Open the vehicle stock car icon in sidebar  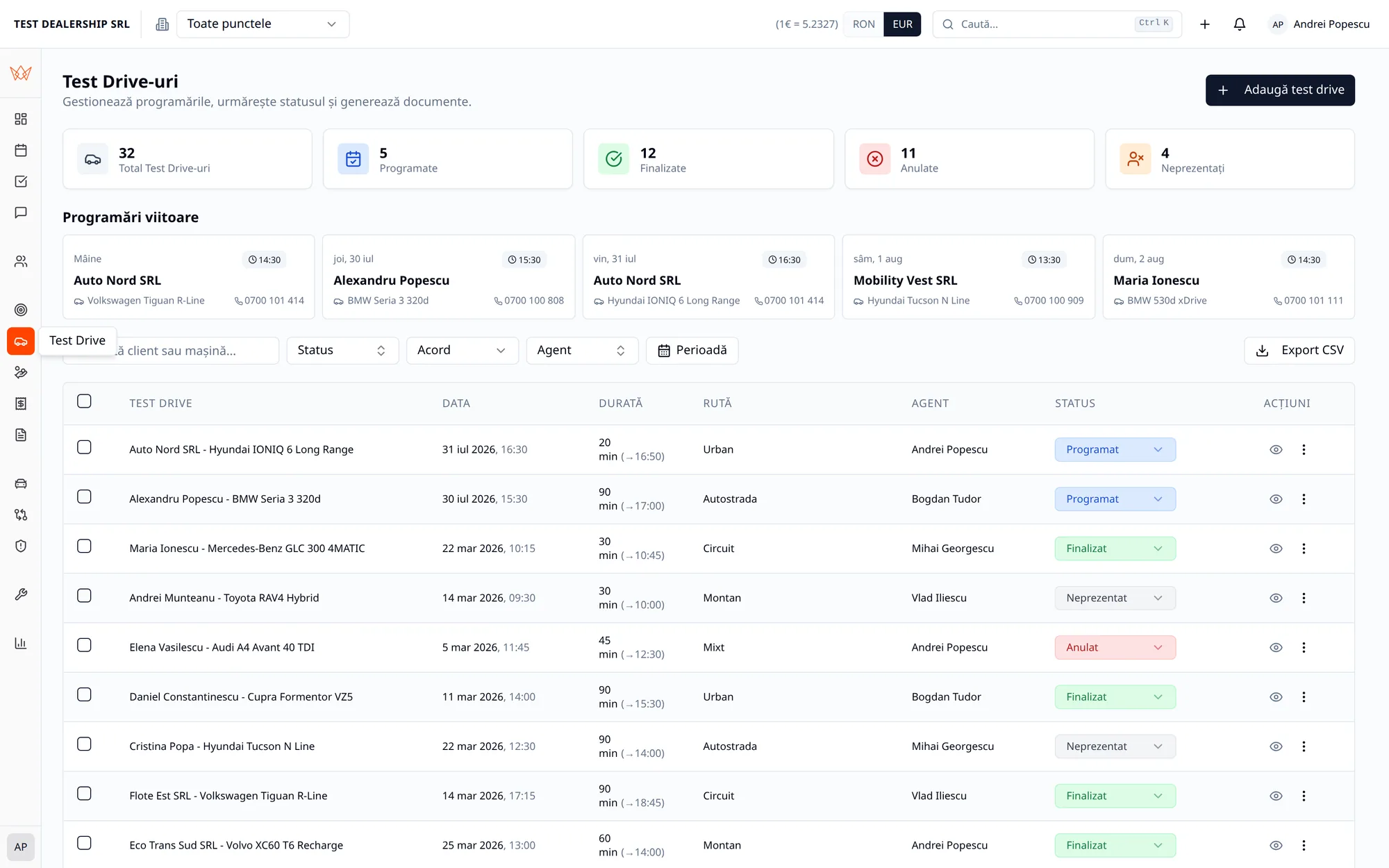coord(21,483)
